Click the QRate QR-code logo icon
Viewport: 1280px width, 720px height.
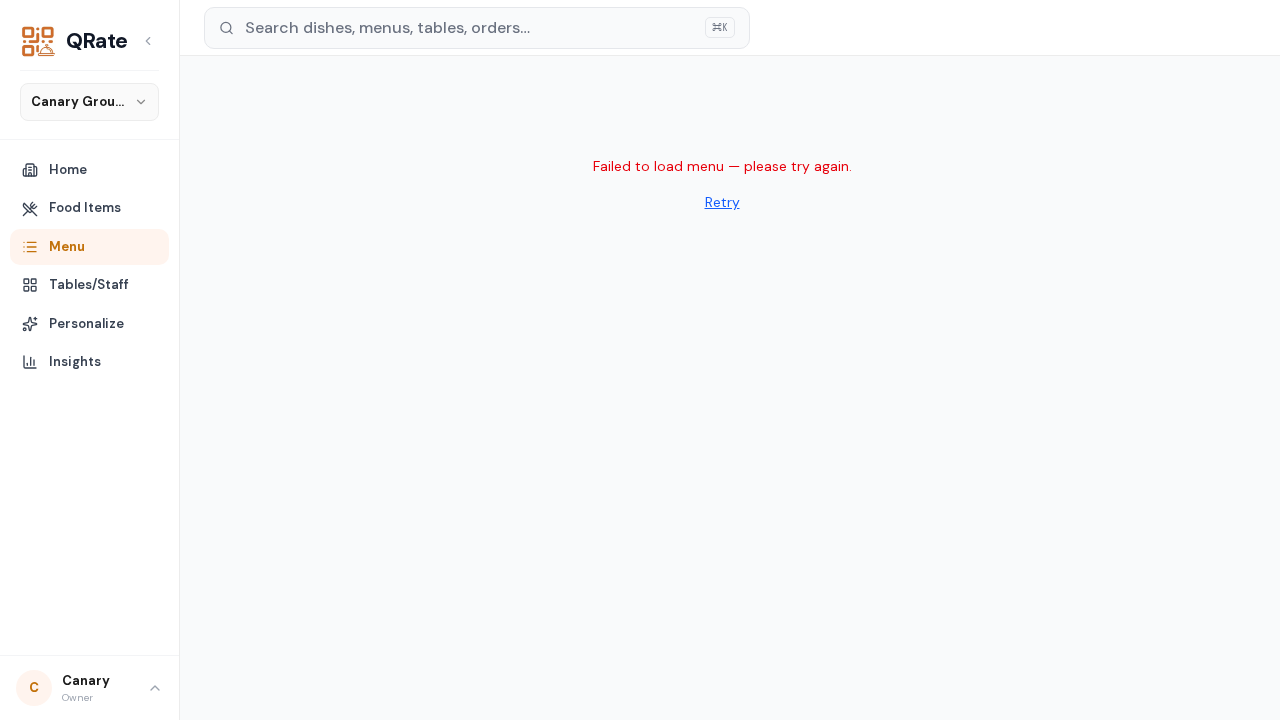[38, 41]
